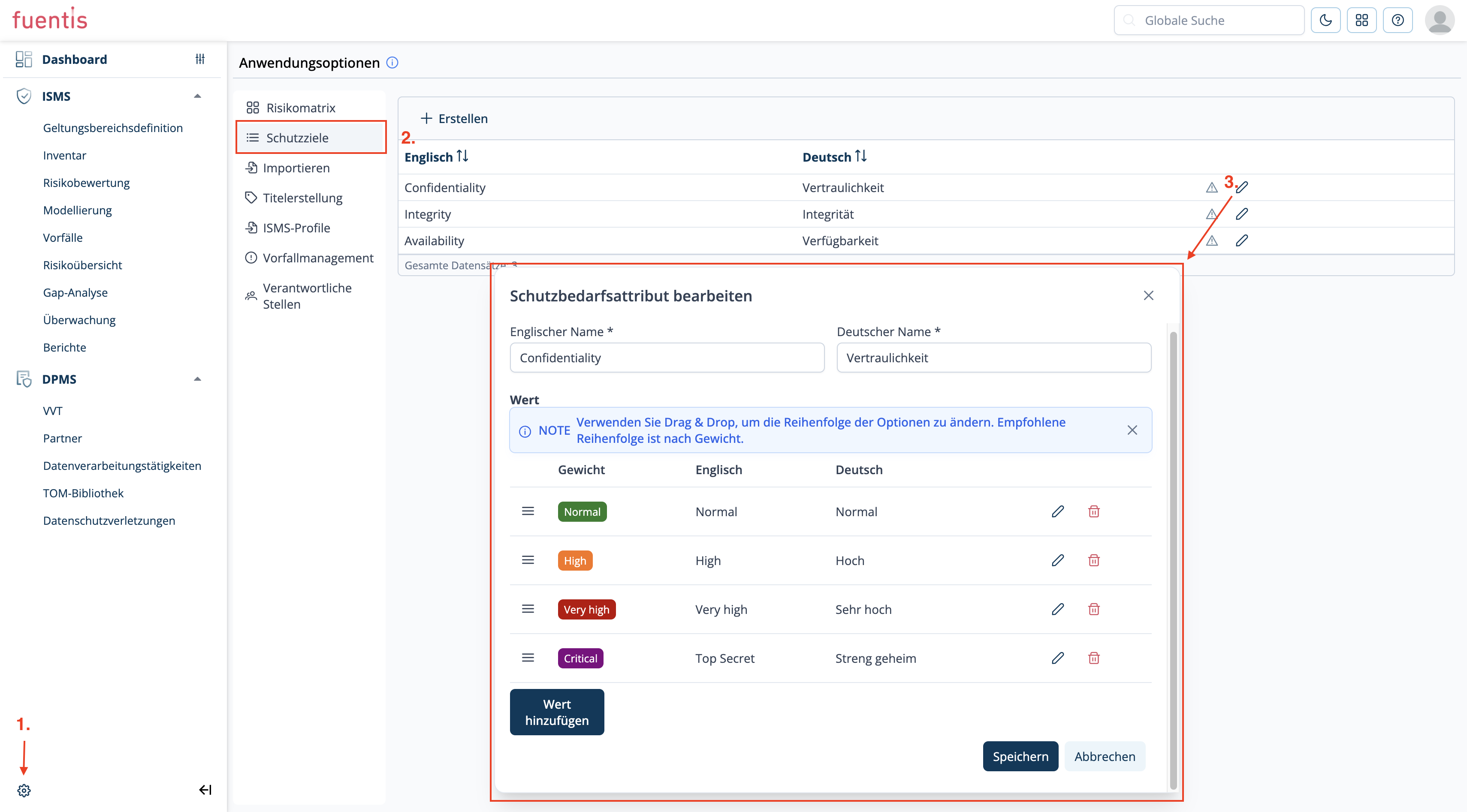The height and width of the screenshot is (812, 1467).
Task: Collapse the DPMS sidebar section
Action: 198,379
